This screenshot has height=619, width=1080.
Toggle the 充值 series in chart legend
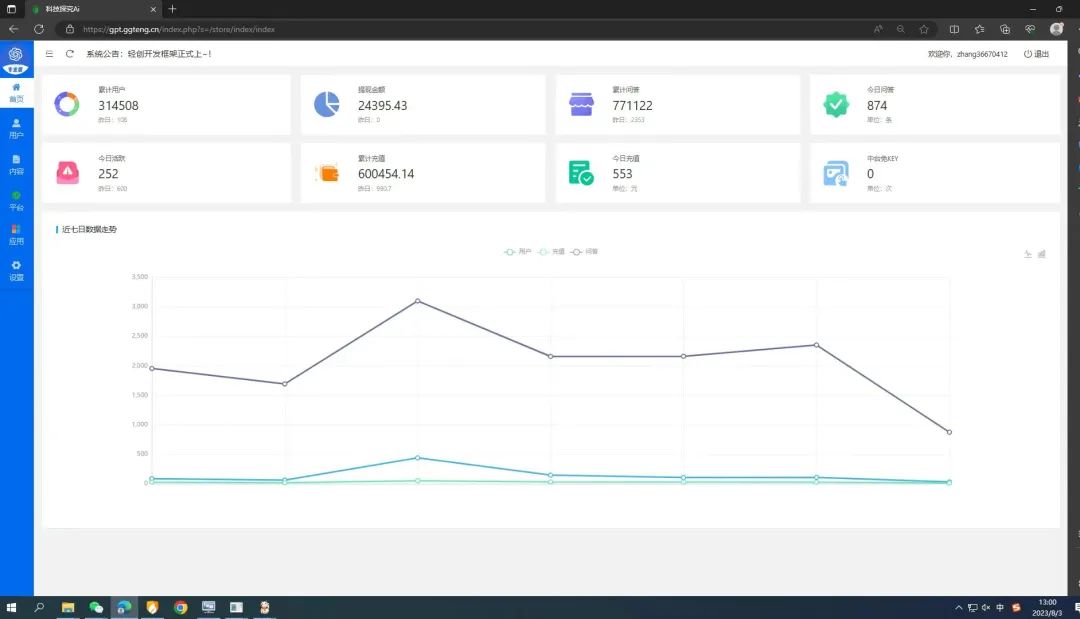click(551, 252)
